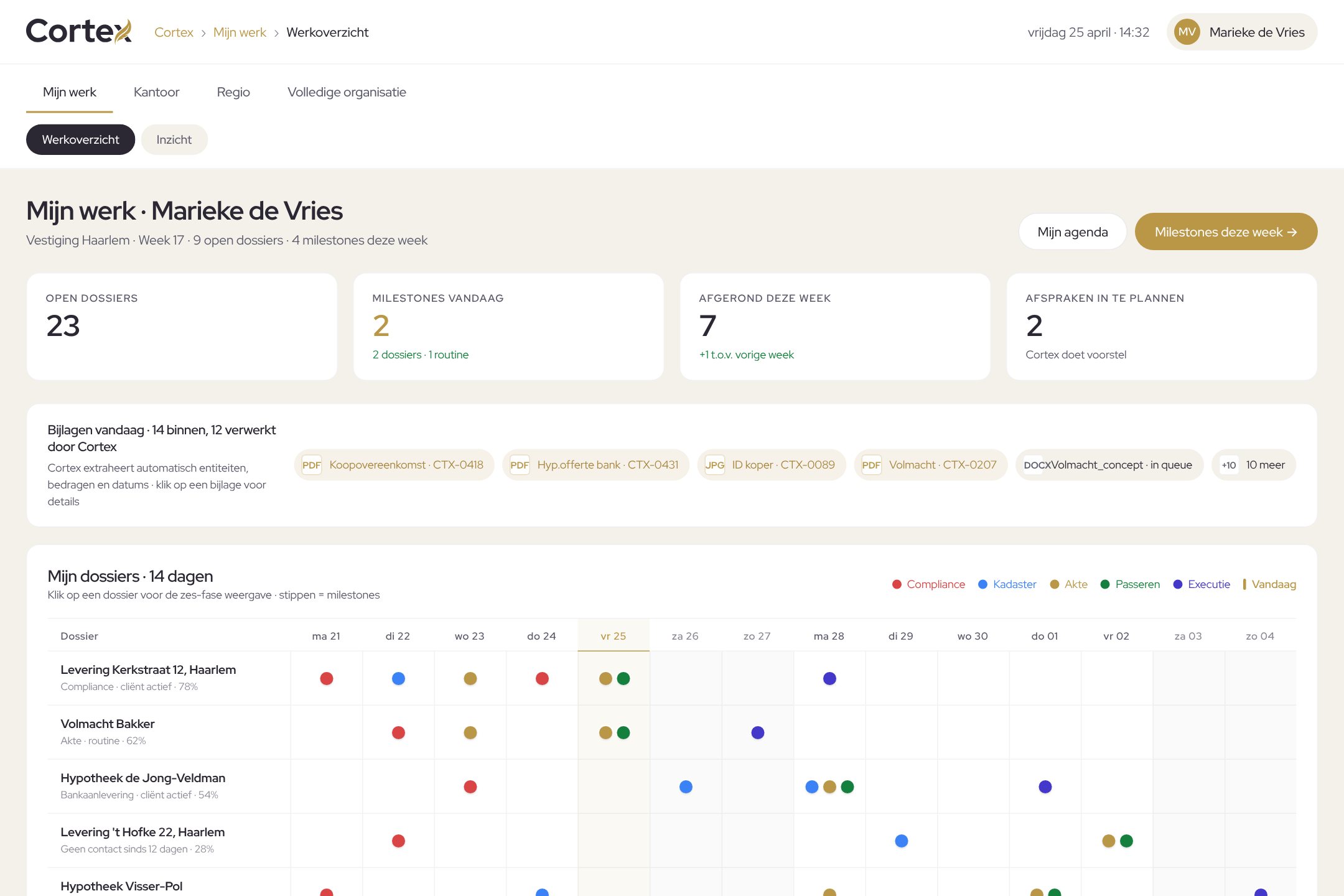This screenshot has width=1344, height=896.
Task: Open the MV user avatar
Action: click(x=1187, y=32)
